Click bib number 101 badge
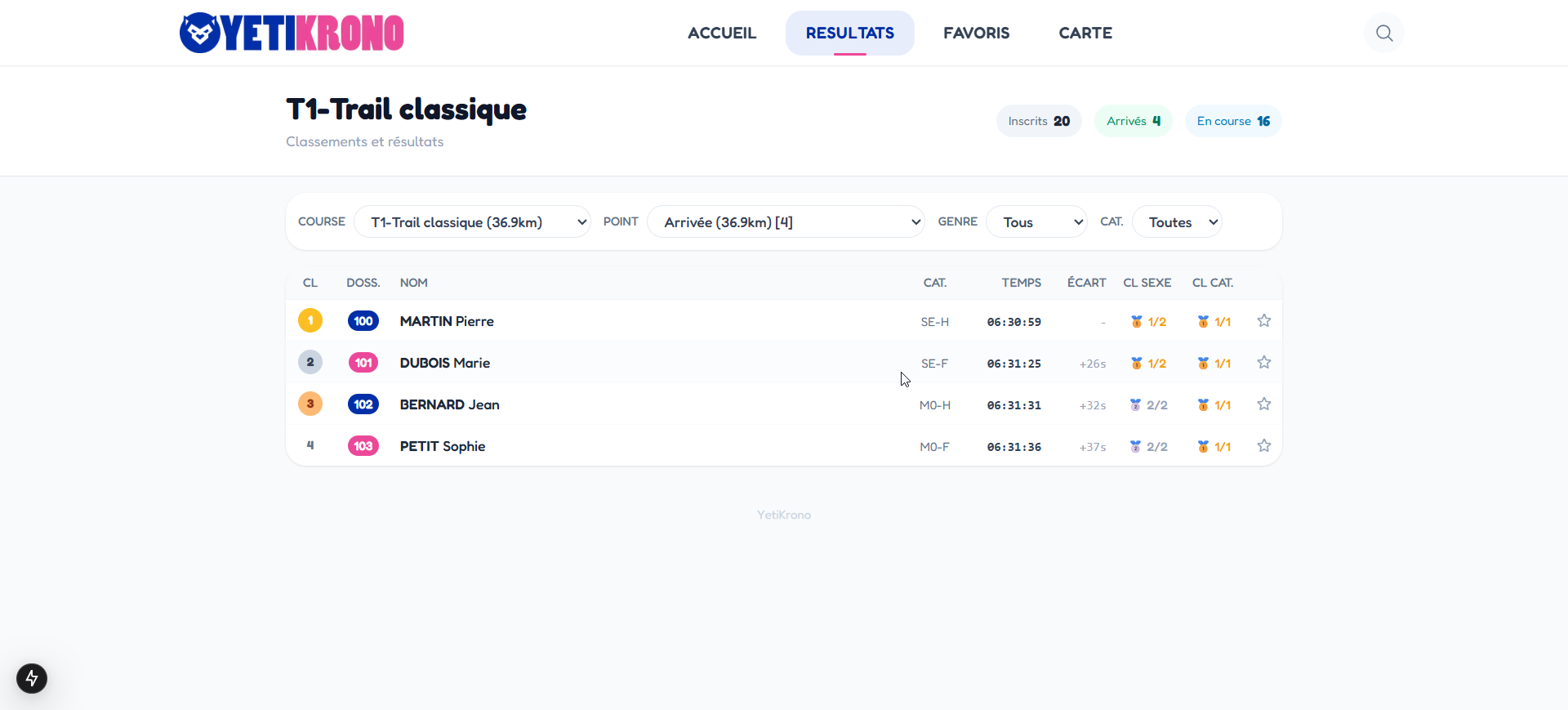Image resolution: width=1568 pixels, height=710 pixels. [363, 363]
